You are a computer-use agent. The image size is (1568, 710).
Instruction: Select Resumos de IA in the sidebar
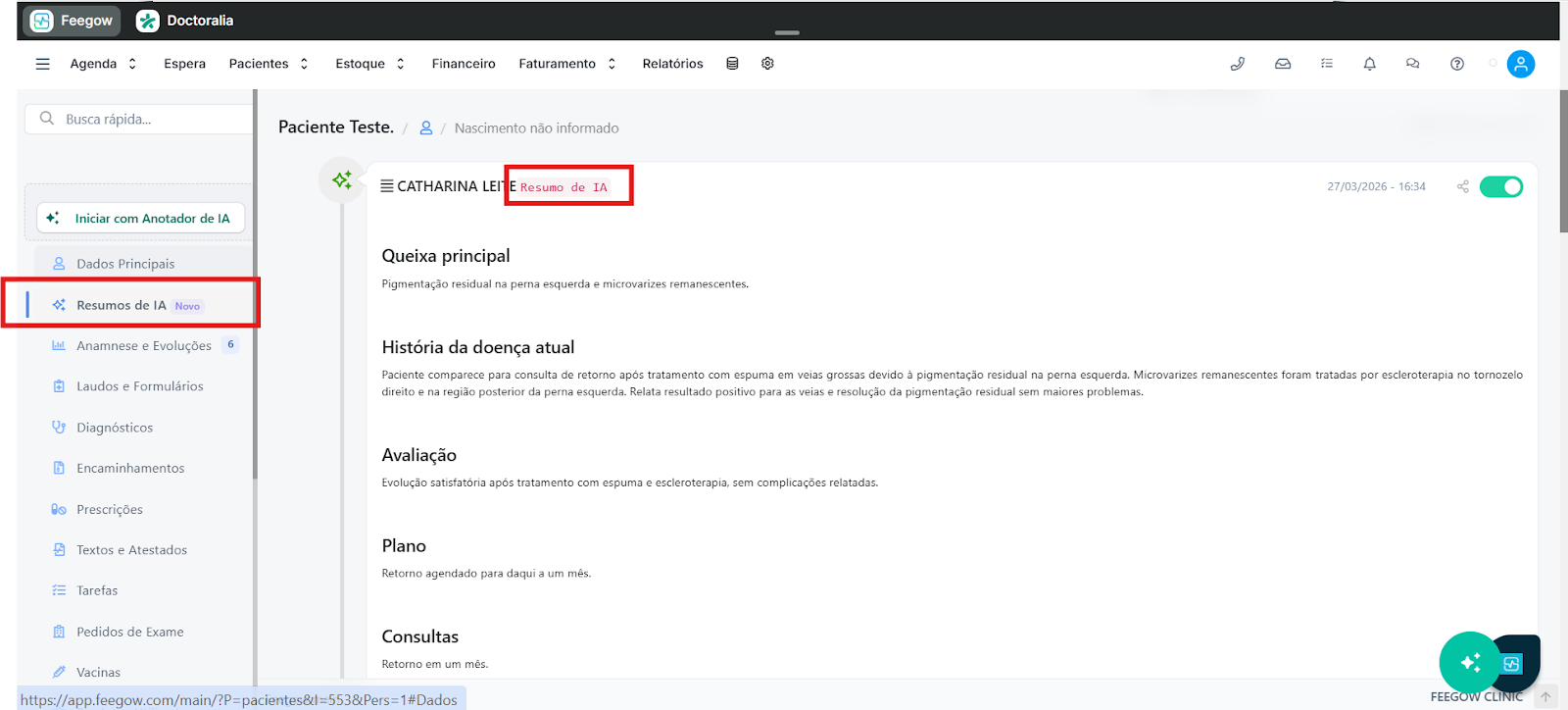pyautogui.click(x=139, y=305)
